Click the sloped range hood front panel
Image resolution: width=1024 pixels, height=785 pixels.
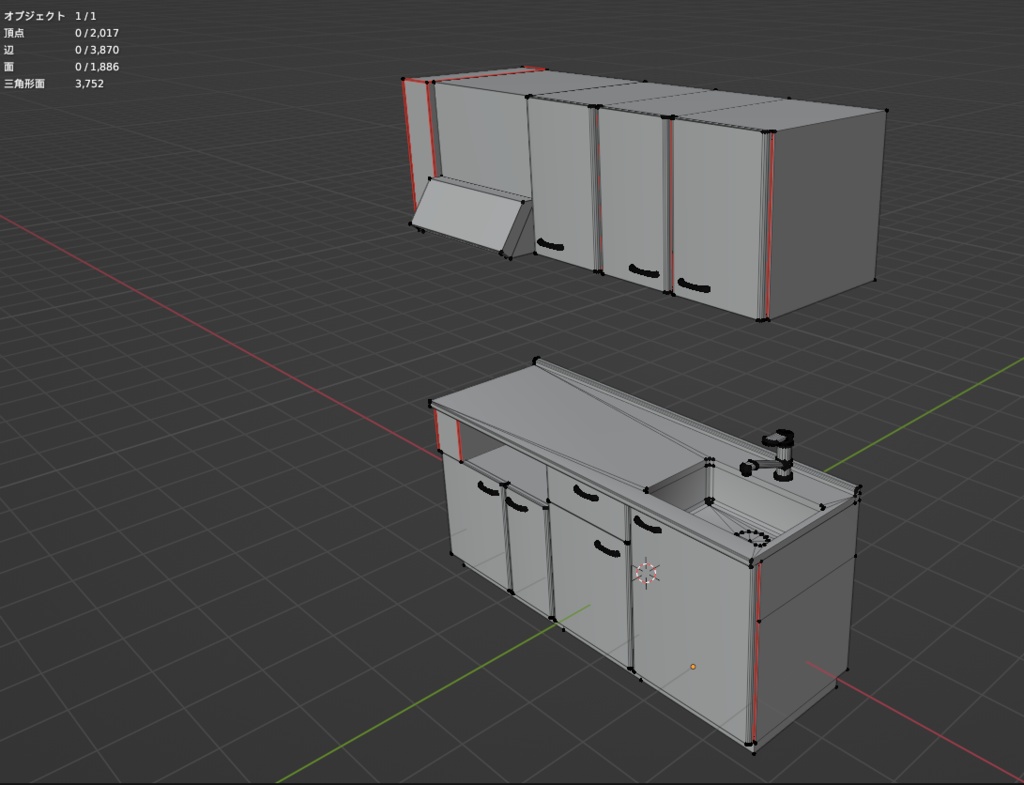tap(468, 215)
